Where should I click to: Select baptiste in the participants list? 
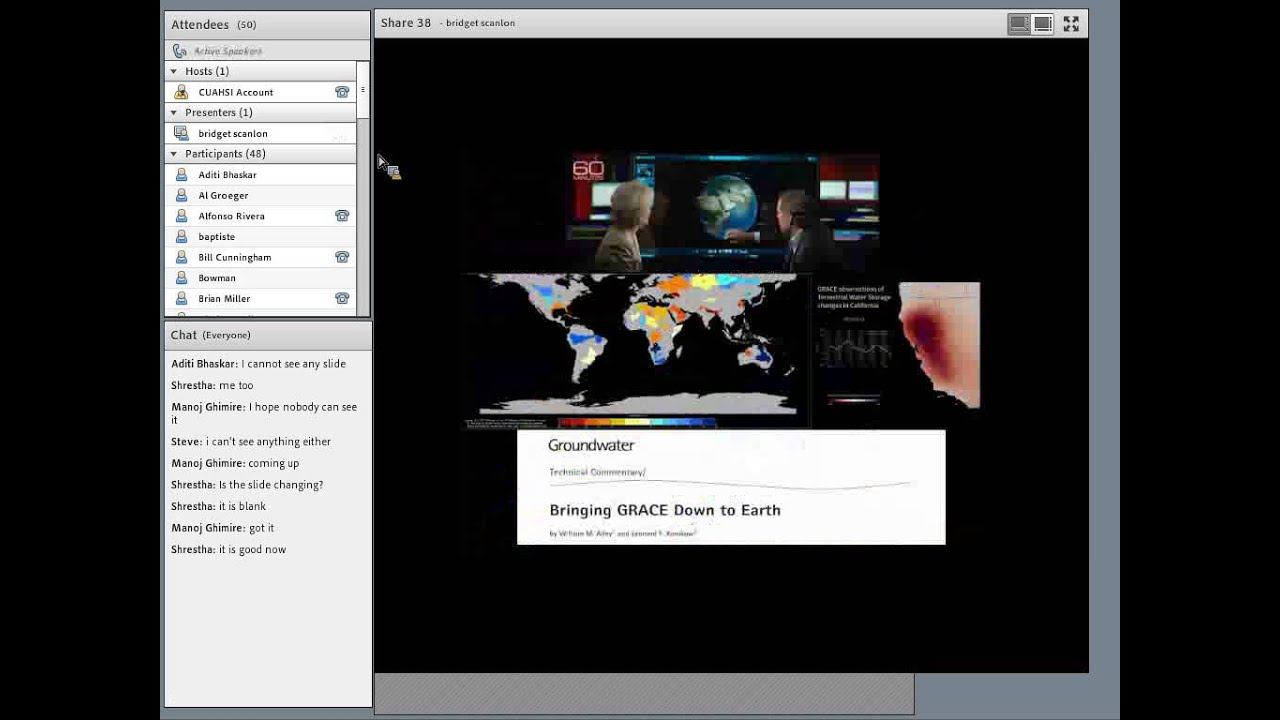pos(260,237)
